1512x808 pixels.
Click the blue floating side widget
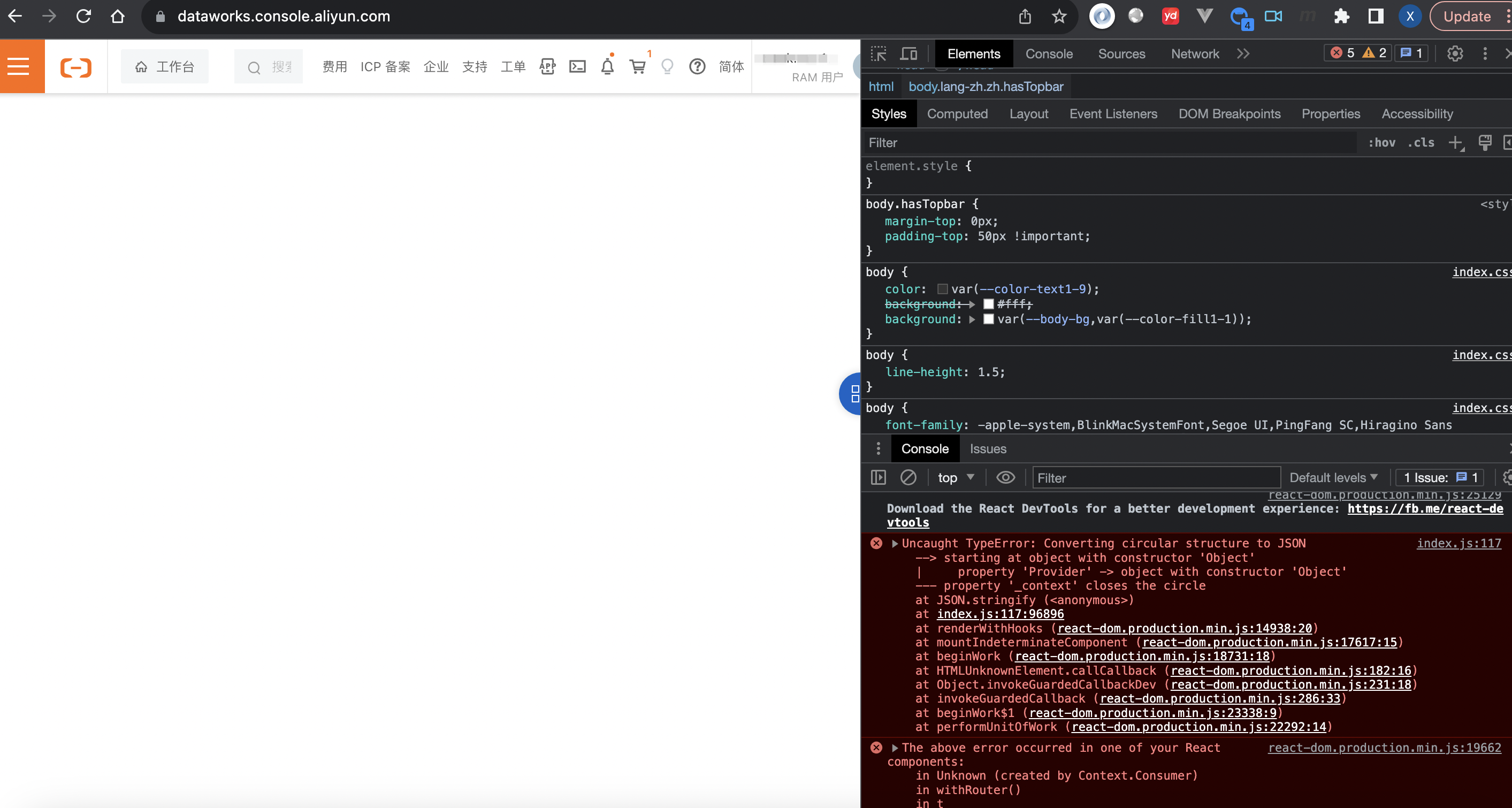pyautogui.click(x=851, y=393)
